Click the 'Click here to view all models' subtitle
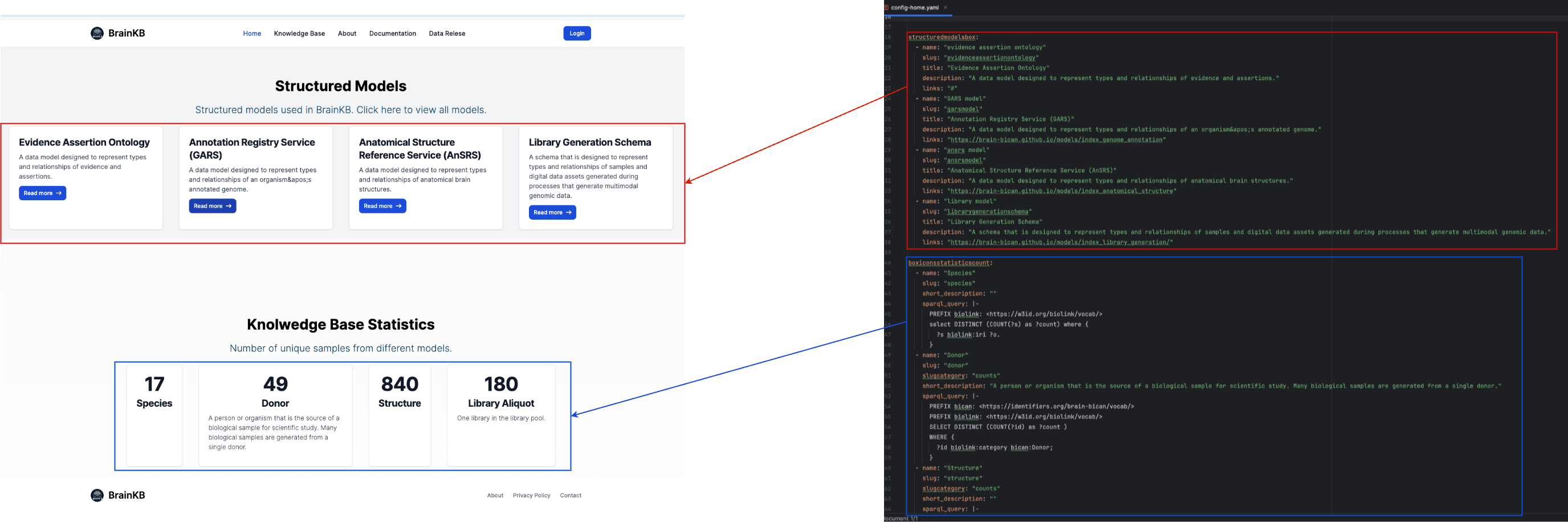This screenshot has width=1568, height=522. tap(341, 110)
